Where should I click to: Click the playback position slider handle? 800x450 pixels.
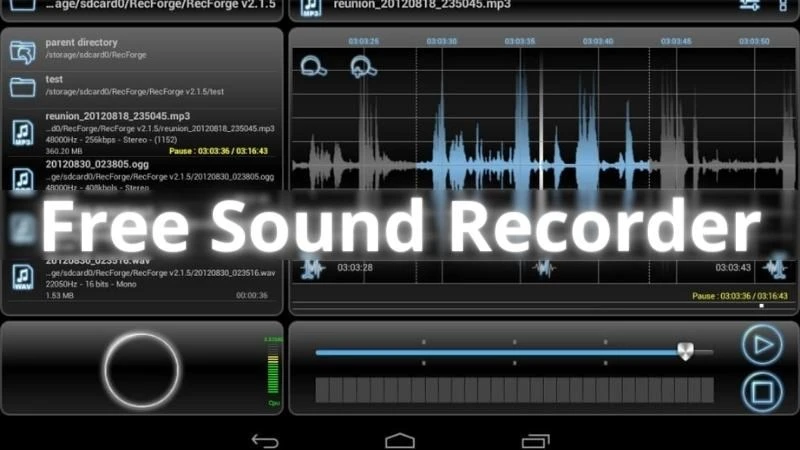coord(685,351)
